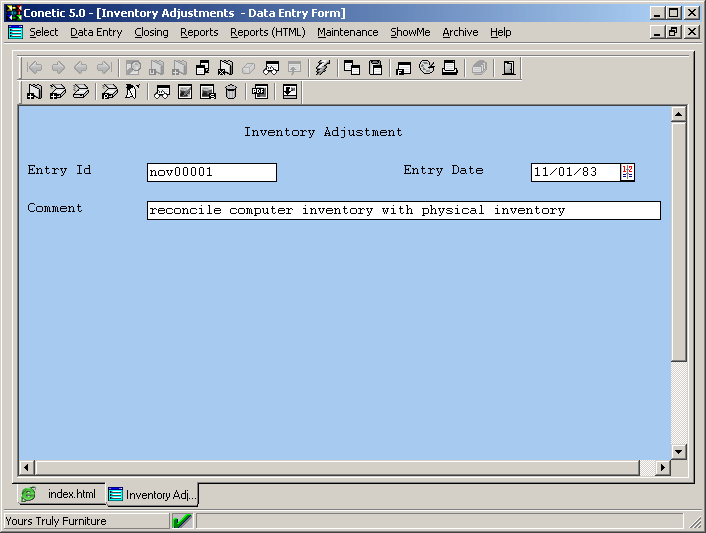Click the globe refresh toolbar icon
This screenshot has height=533, width=706.
click(x=427, y=68)
